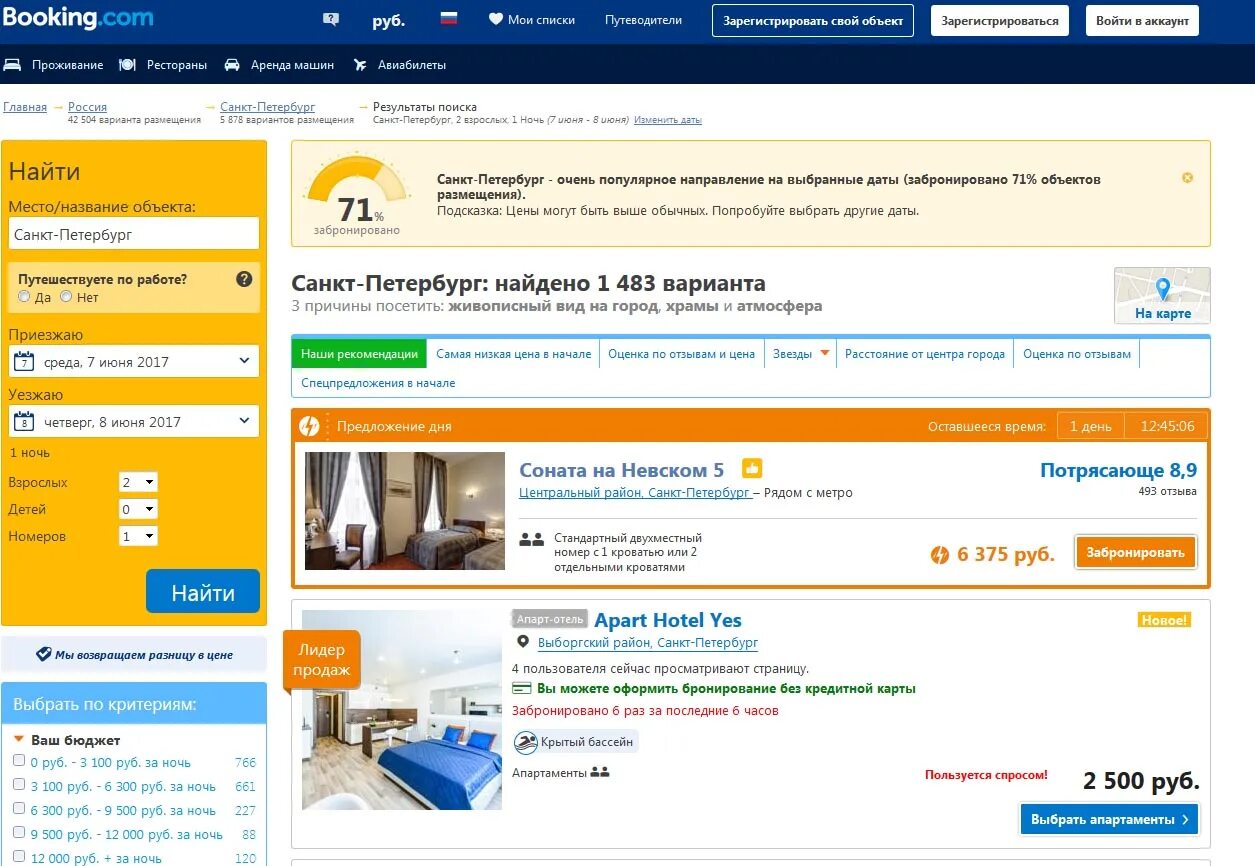The height and width of the screenshot is (866, 1255).
Task: Select Нет for traveling for work
Action: [66, 297]
